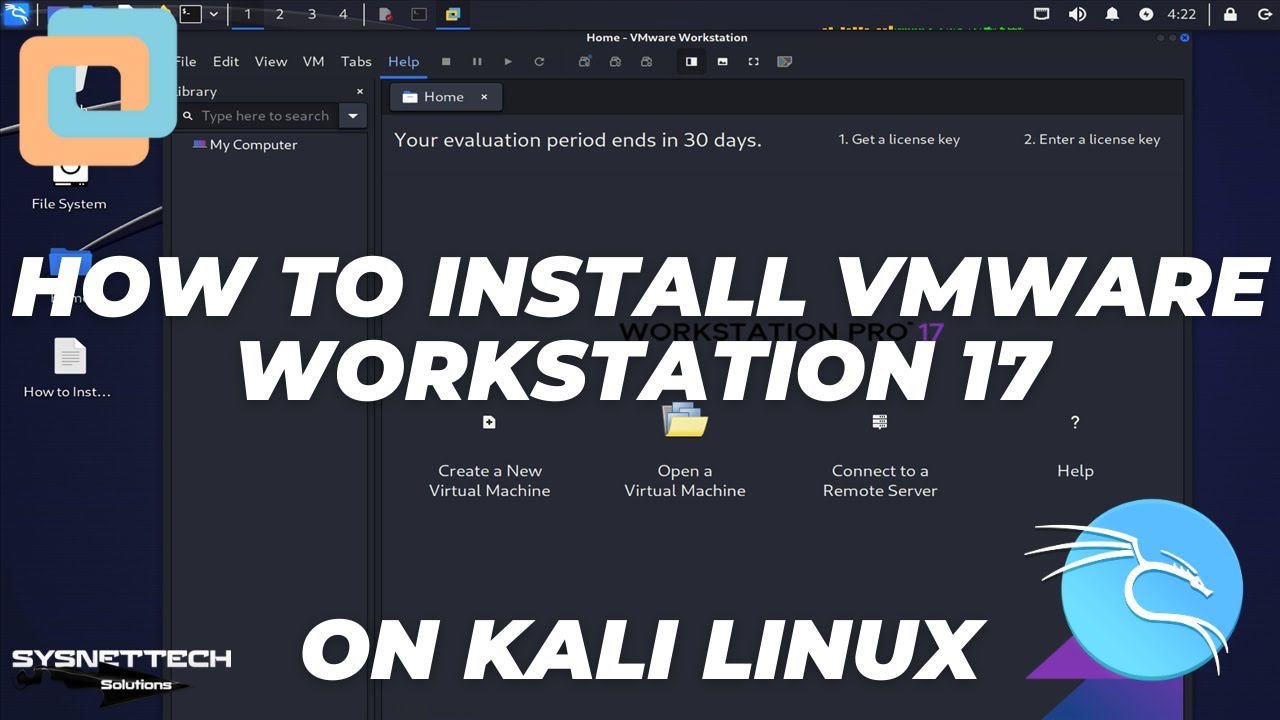
Task: Open the power manager tray icon
Action: 1146,14
